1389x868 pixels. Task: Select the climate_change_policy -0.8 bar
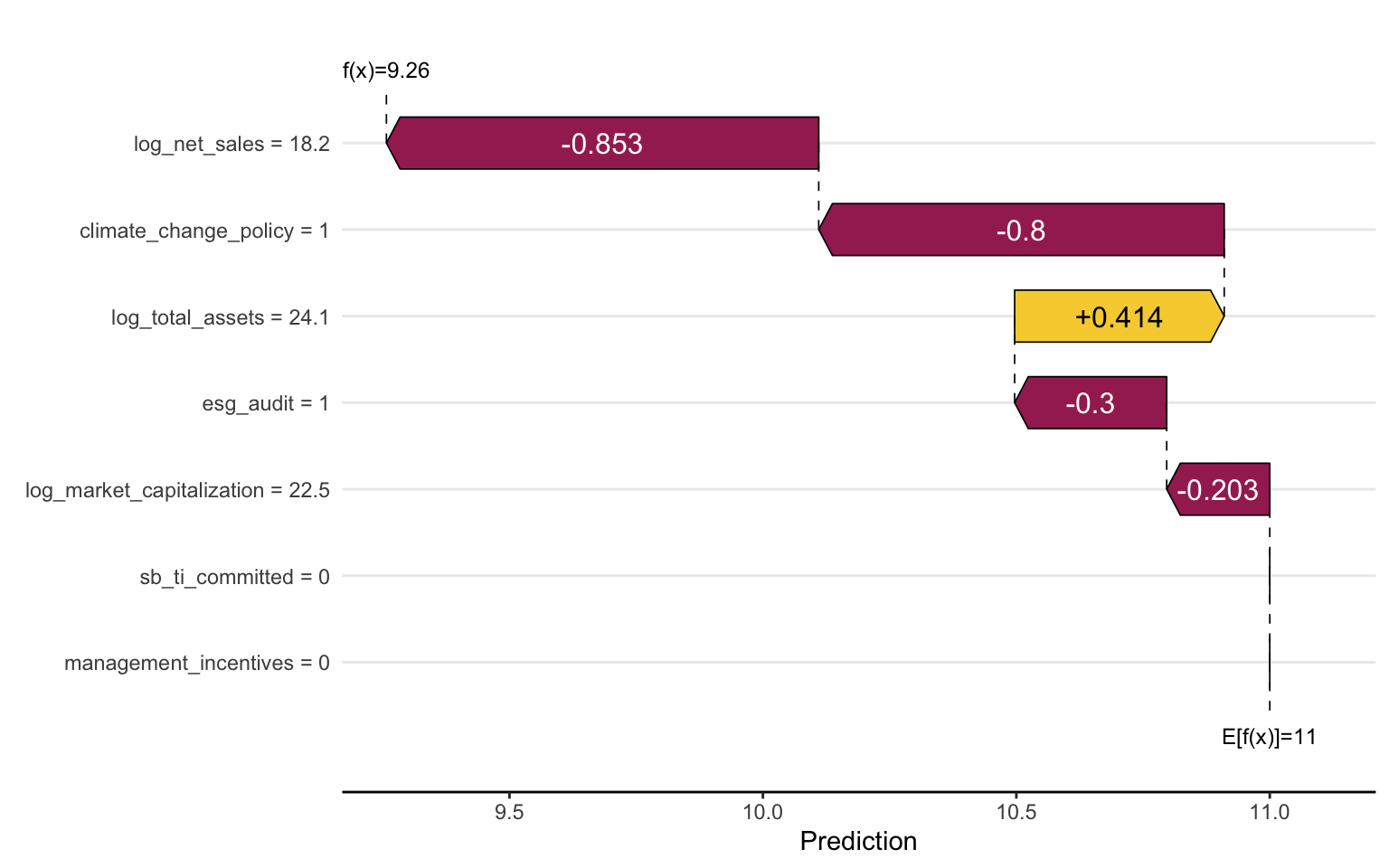1021,231
